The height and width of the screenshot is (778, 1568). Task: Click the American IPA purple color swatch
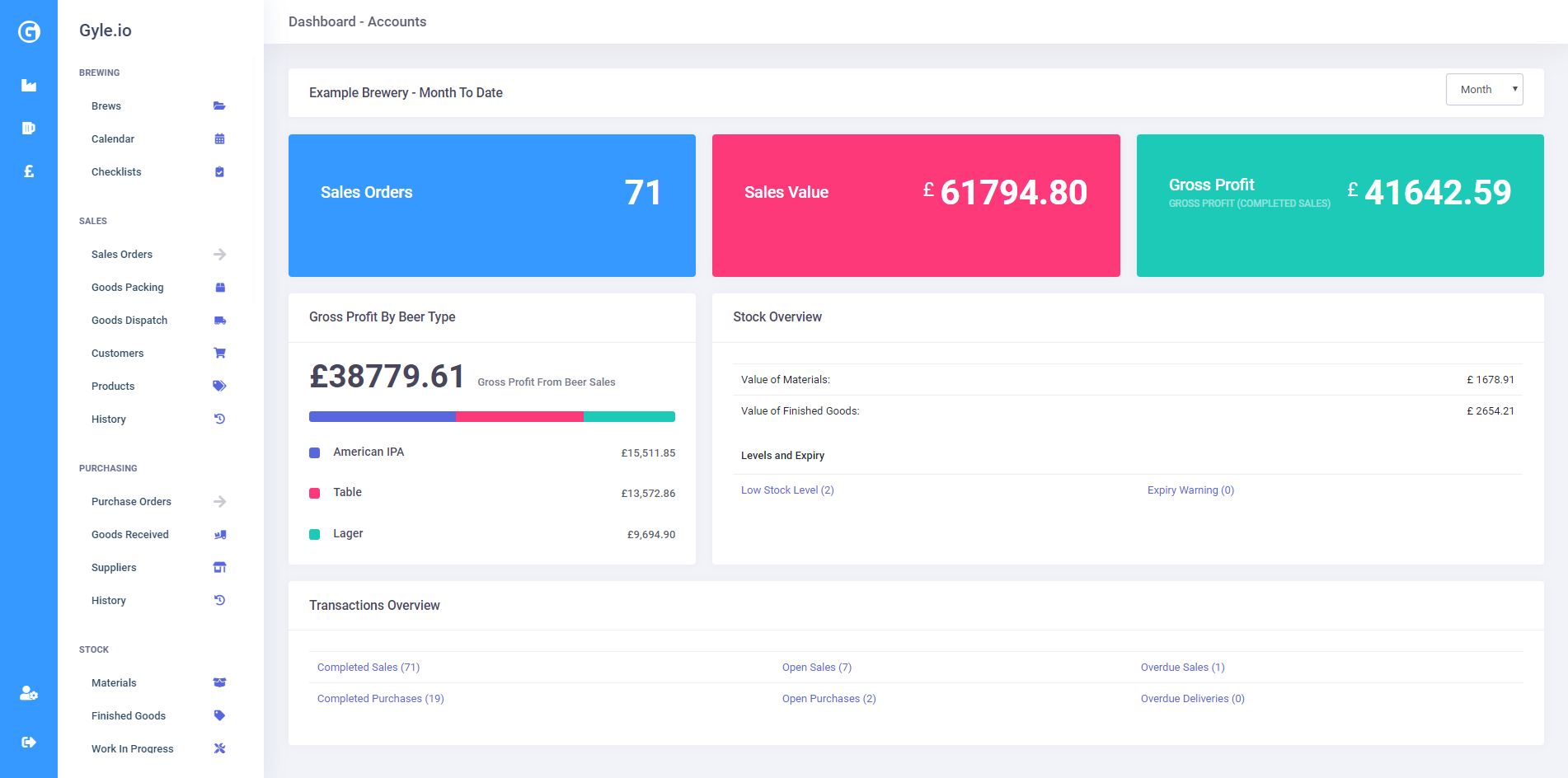pyautogui.click(x=314, y=452)
